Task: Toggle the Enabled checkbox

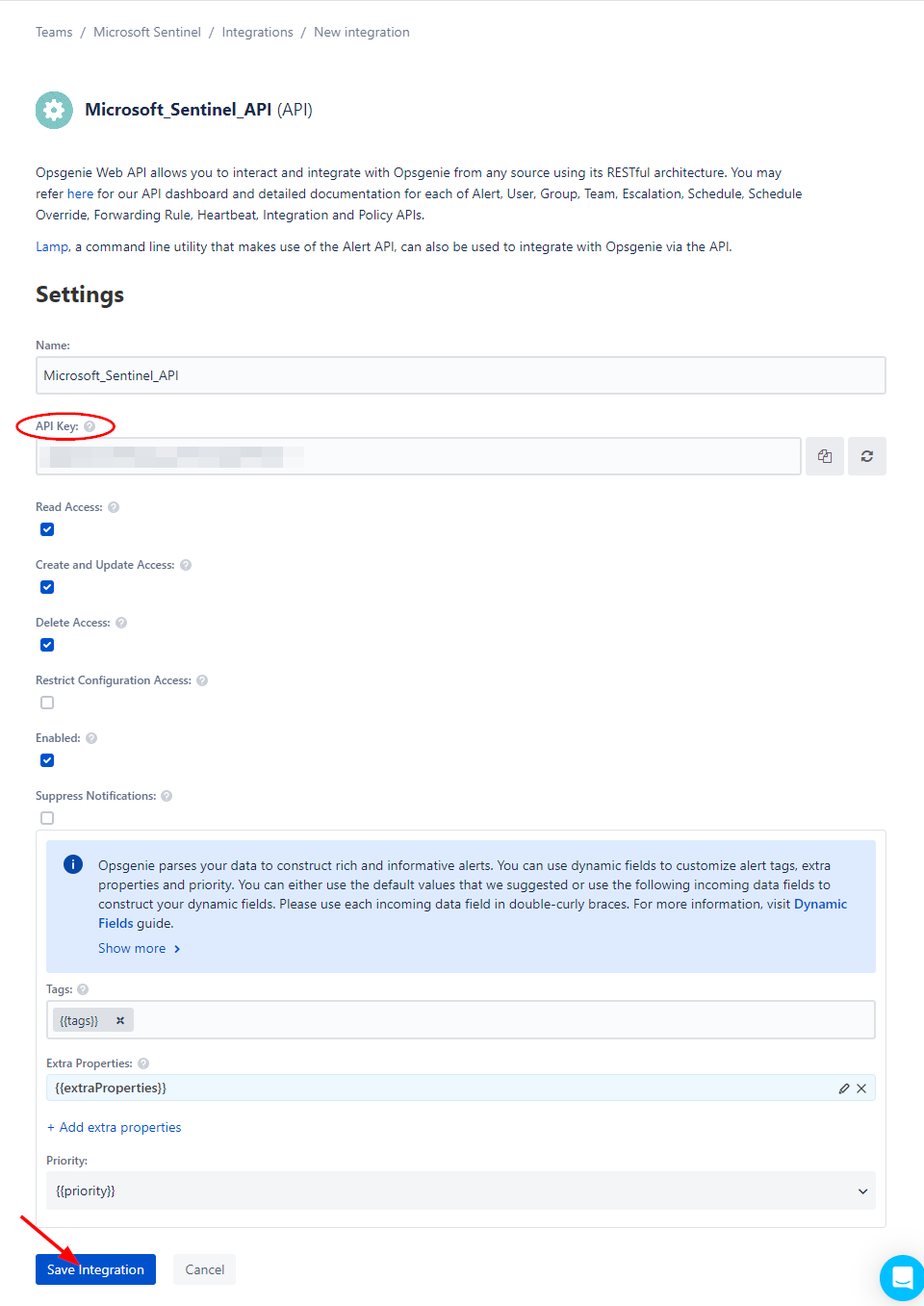Action: point(47,760)
